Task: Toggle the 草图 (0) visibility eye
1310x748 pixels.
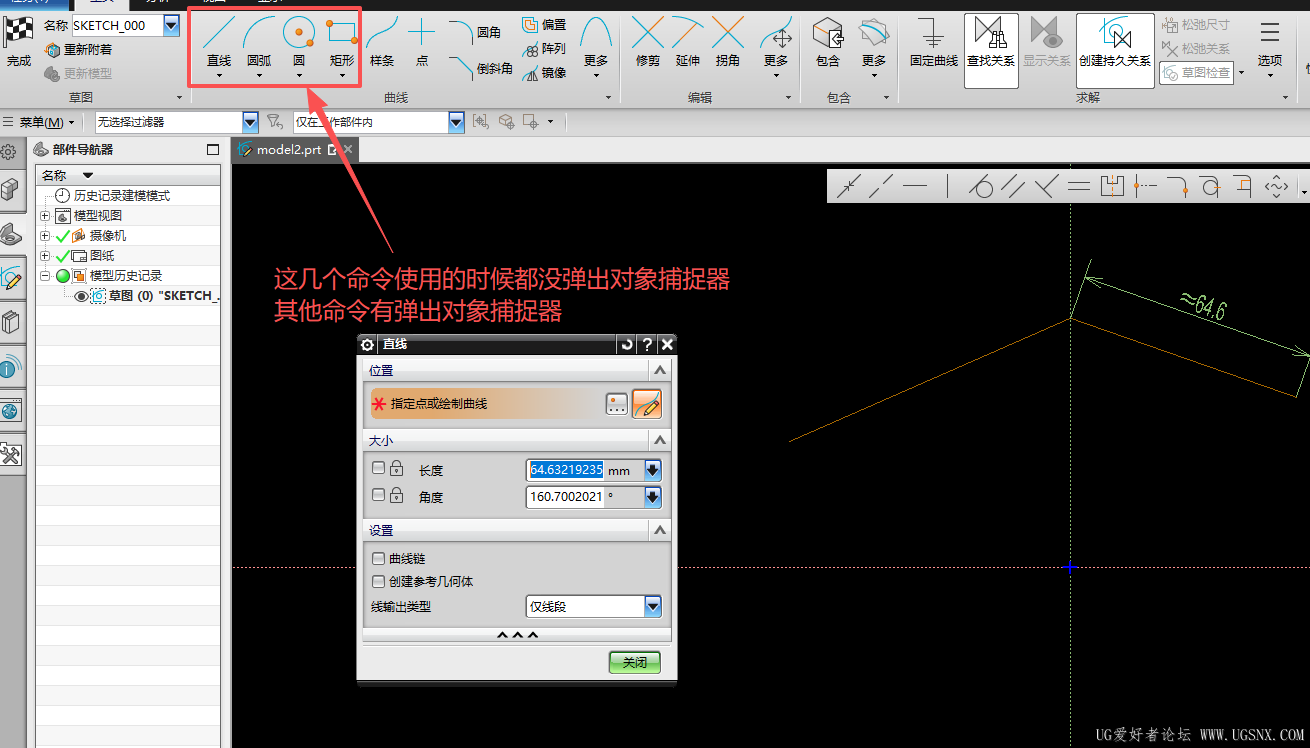Action: (x=81, y=296)
